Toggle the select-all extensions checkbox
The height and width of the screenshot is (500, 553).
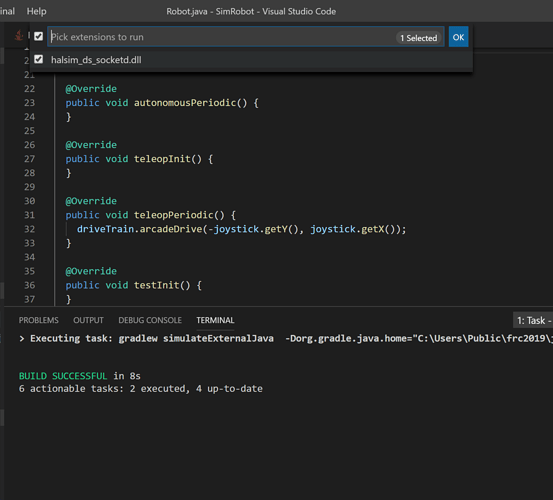point(38,36)
